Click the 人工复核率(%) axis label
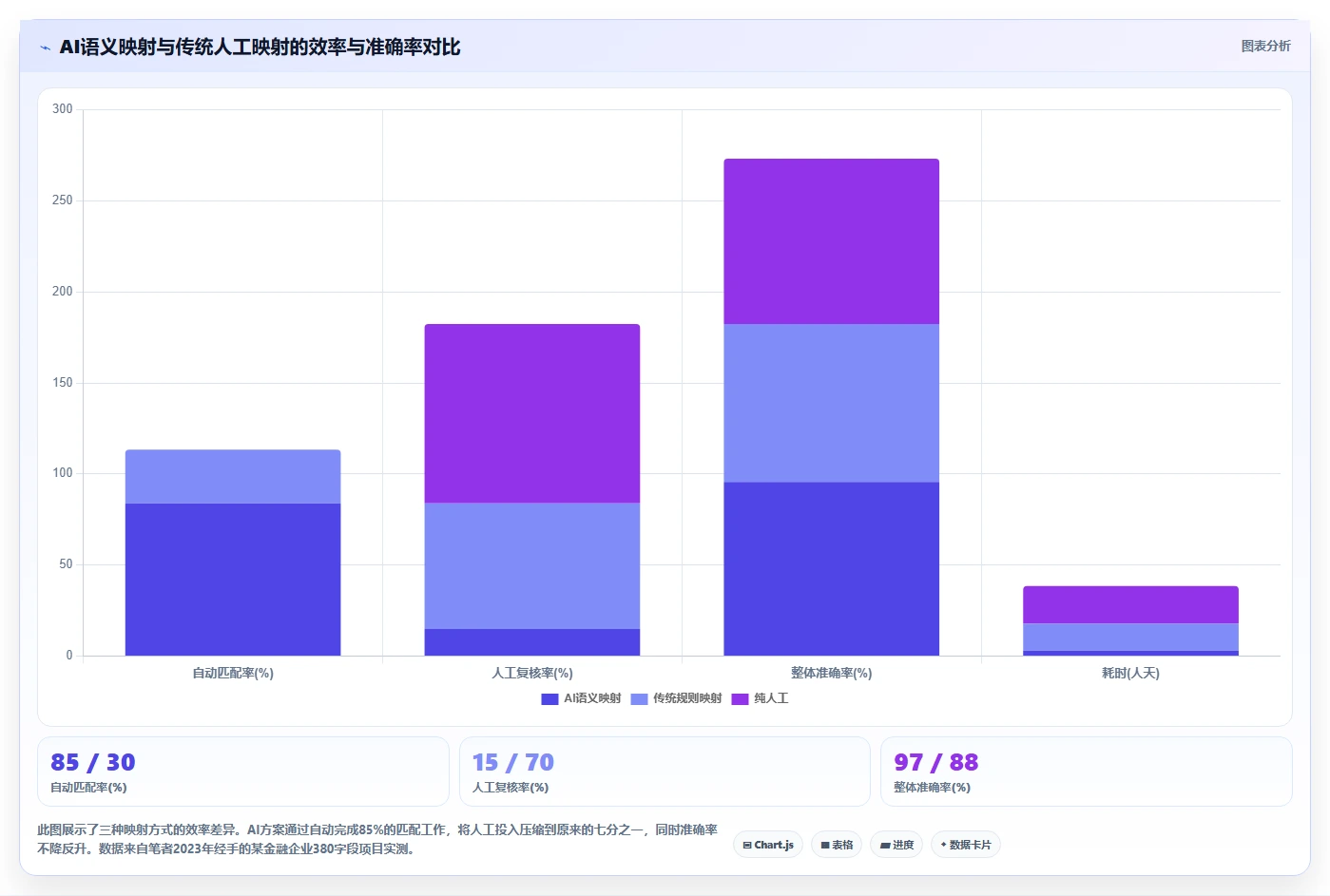Viewport: 1330px width, 896px height. click(x=532, y=673)
